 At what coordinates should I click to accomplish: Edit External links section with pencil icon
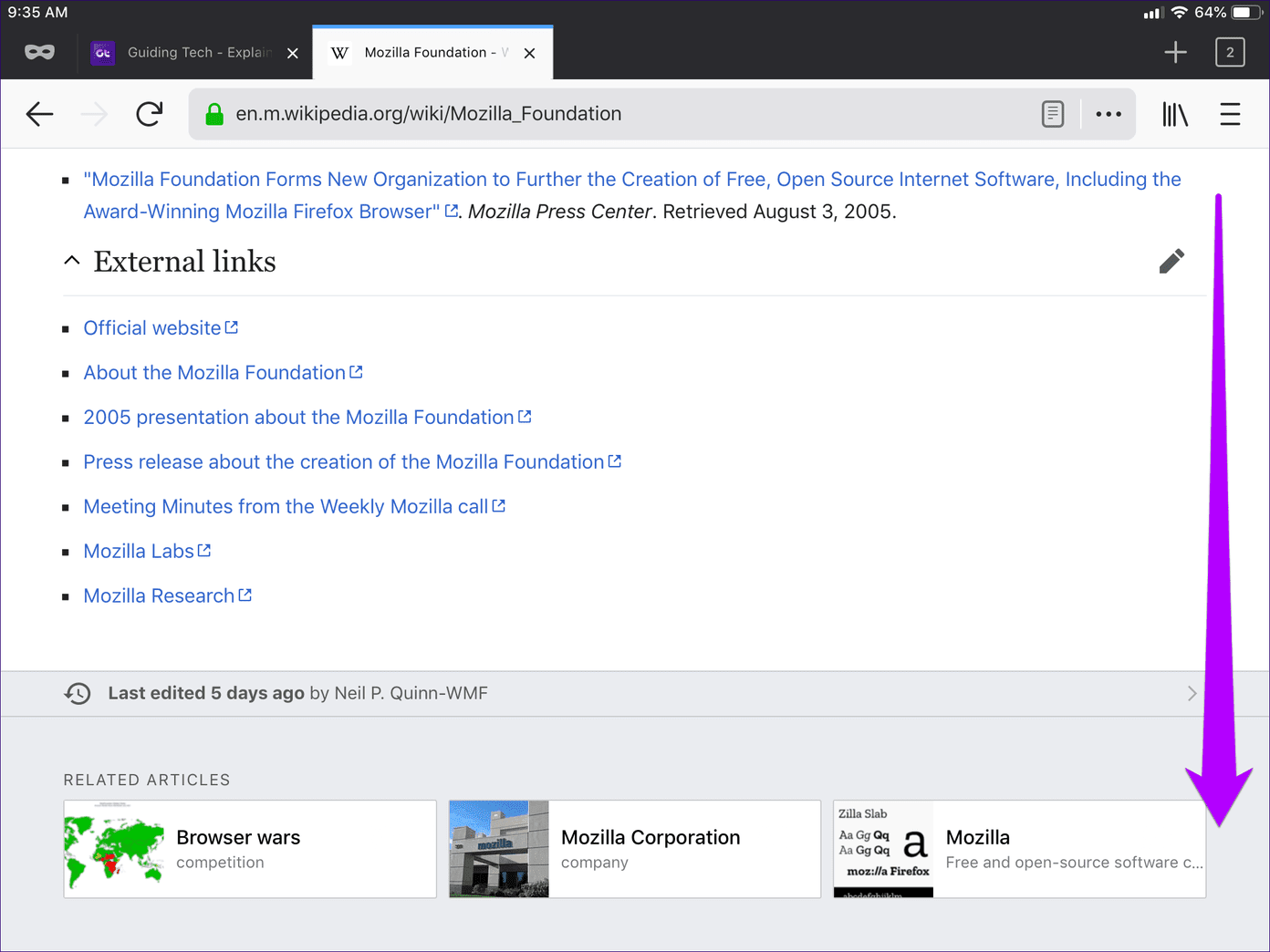click(1171, 262)
